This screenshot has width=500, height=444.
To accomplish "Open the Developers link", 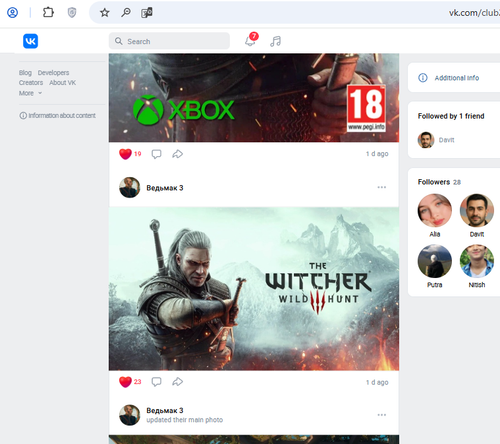I will (x=53, y=73).
